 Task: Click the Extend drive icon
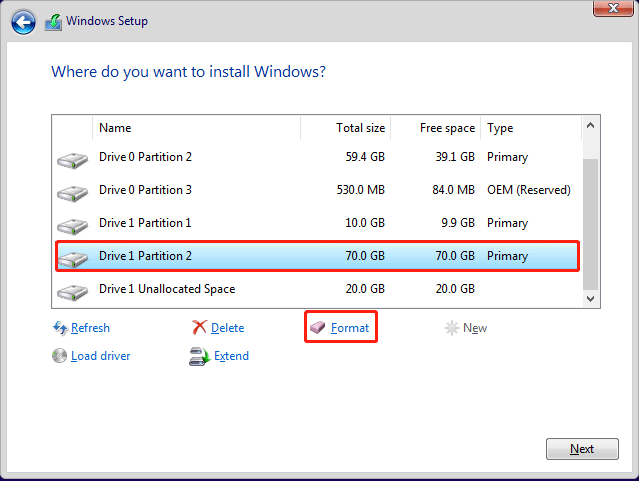click(x=199, y=356)
